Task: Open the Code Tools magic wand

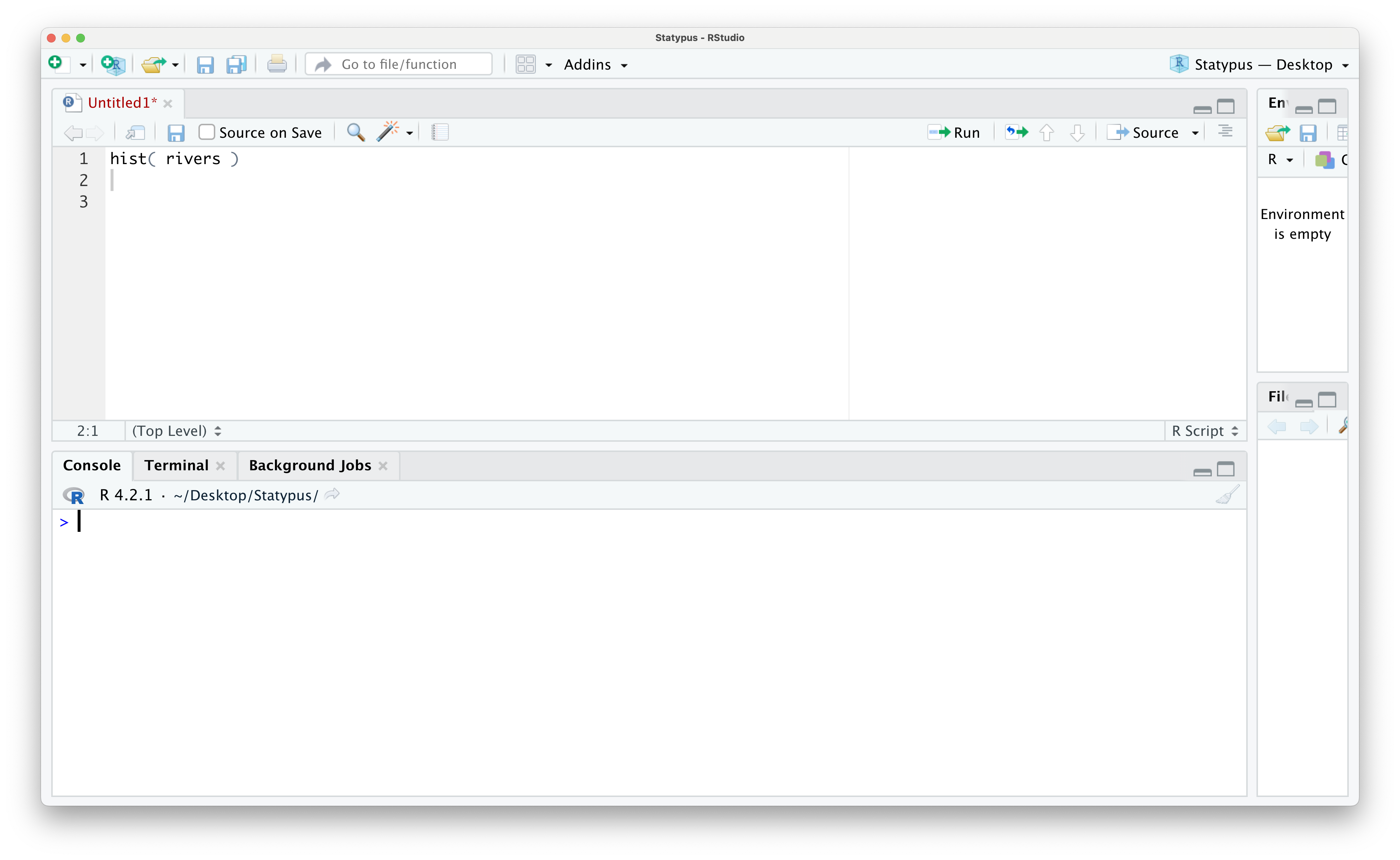Action: 388,133
